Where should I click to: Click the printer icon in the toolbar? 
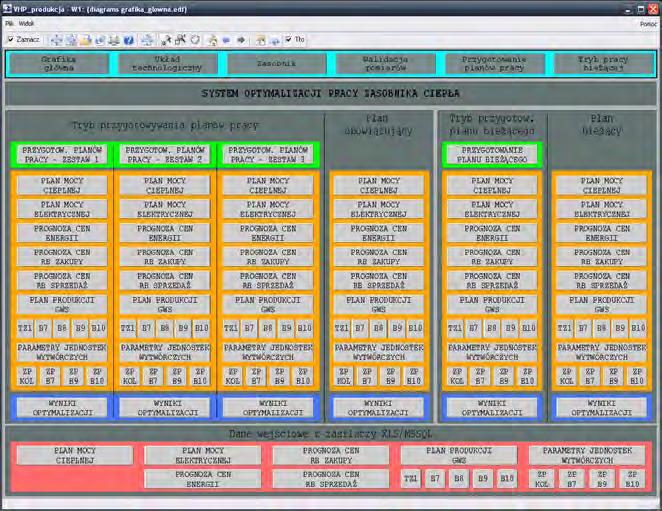click(x=114, y=40)
